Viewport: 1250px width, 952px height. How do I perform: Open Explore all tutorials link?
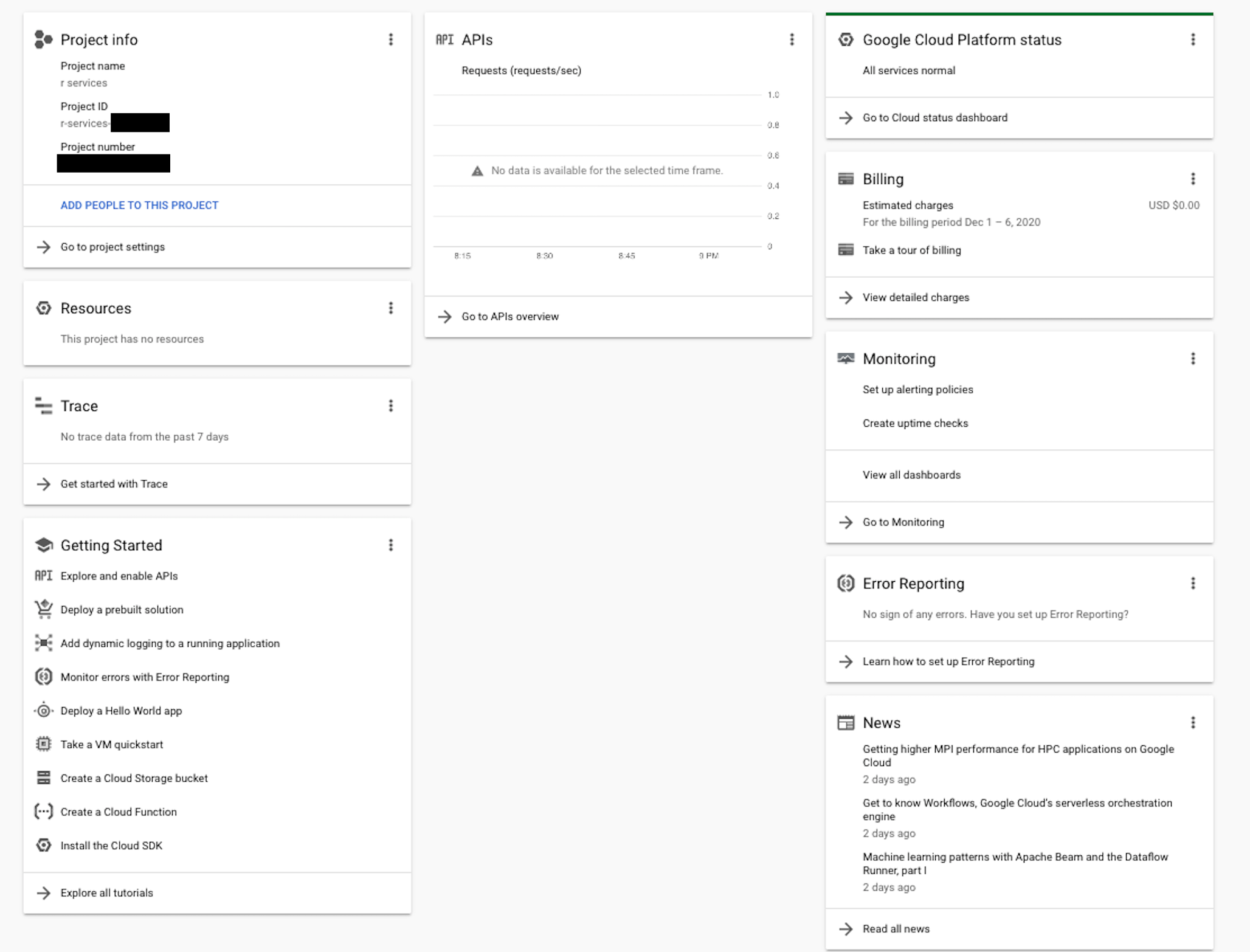107,892
